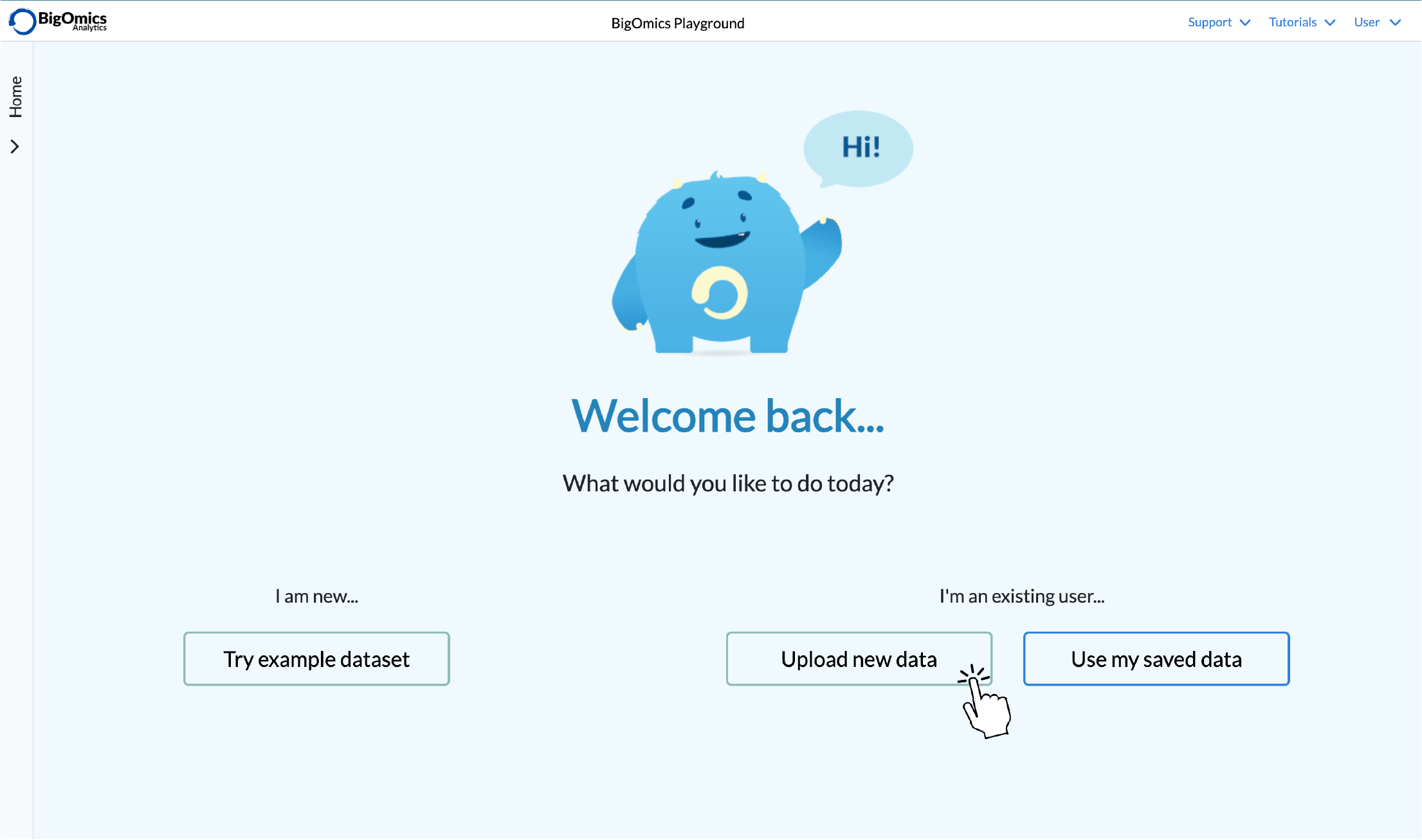Click the chevron next to Tutorials
Screen dimensions: 1422x840
point(1330,22)
